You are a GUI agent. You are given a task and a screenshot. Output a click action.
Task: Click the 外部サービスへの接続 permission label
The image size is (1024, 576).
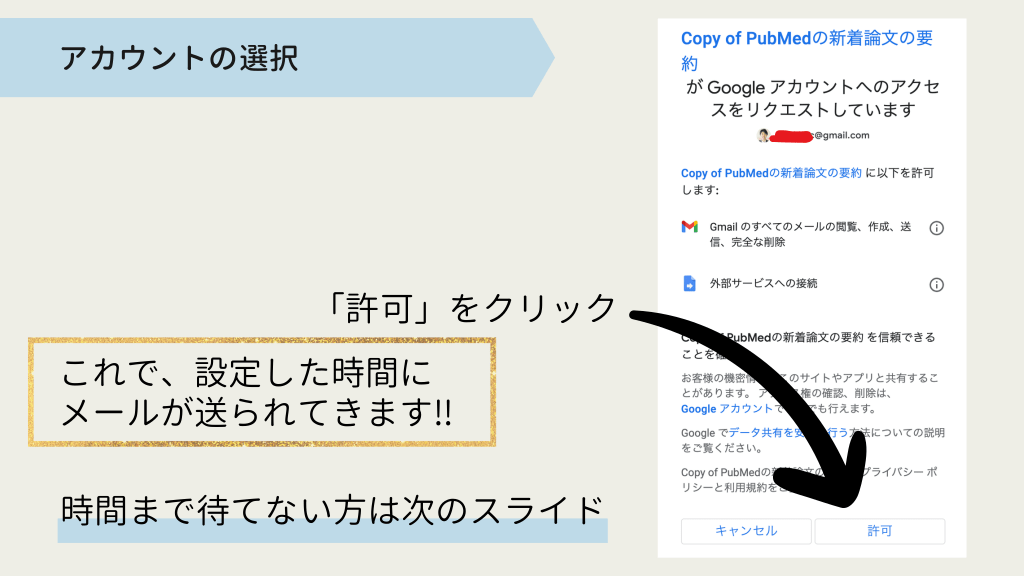coord(763,284)
